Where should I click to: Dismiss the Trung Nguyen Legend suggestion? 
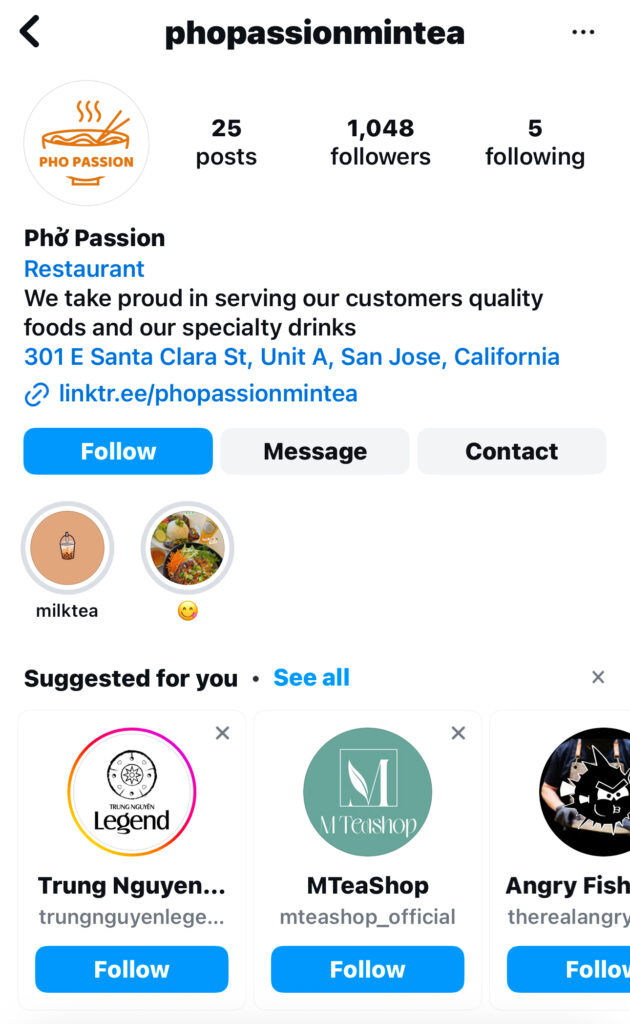222,733
